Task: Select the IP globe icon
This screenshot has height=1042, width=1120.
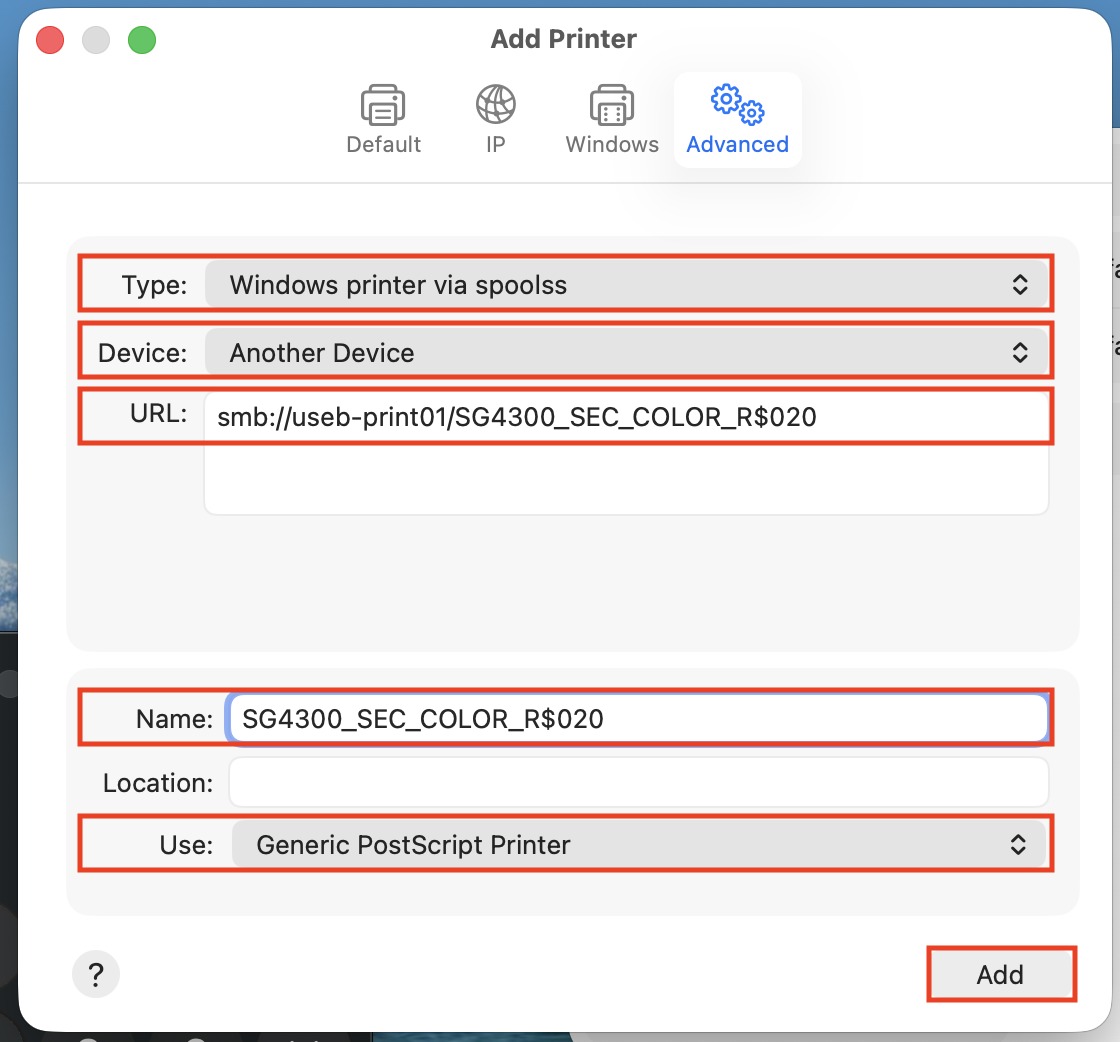Action: [496, 105]
